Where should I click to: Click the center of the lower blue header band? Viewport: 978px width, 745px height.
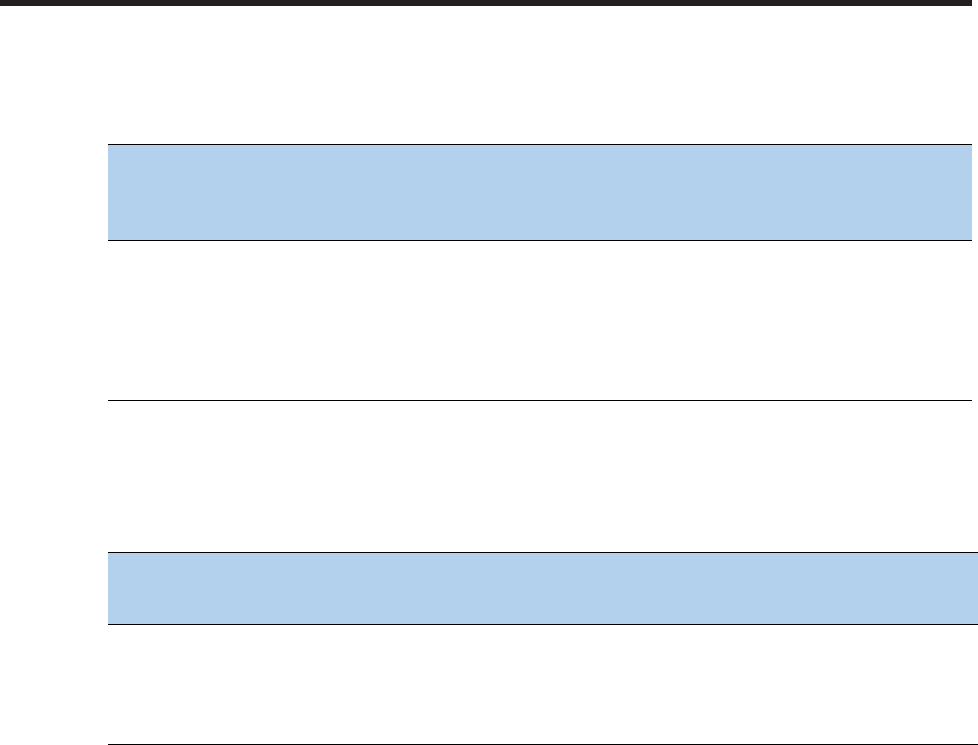(x=539, y=588)
